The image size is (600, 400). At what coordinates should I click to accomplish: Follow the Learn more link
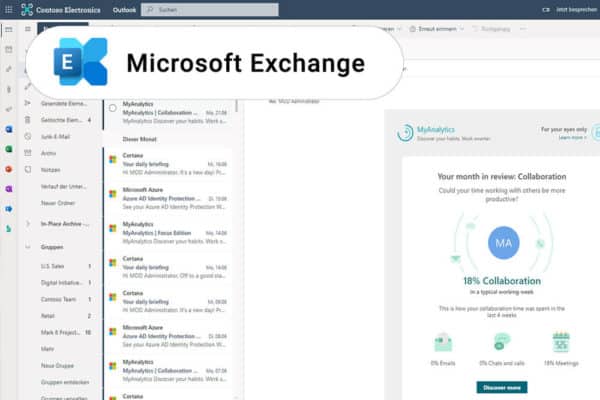[x=572, y=137]
